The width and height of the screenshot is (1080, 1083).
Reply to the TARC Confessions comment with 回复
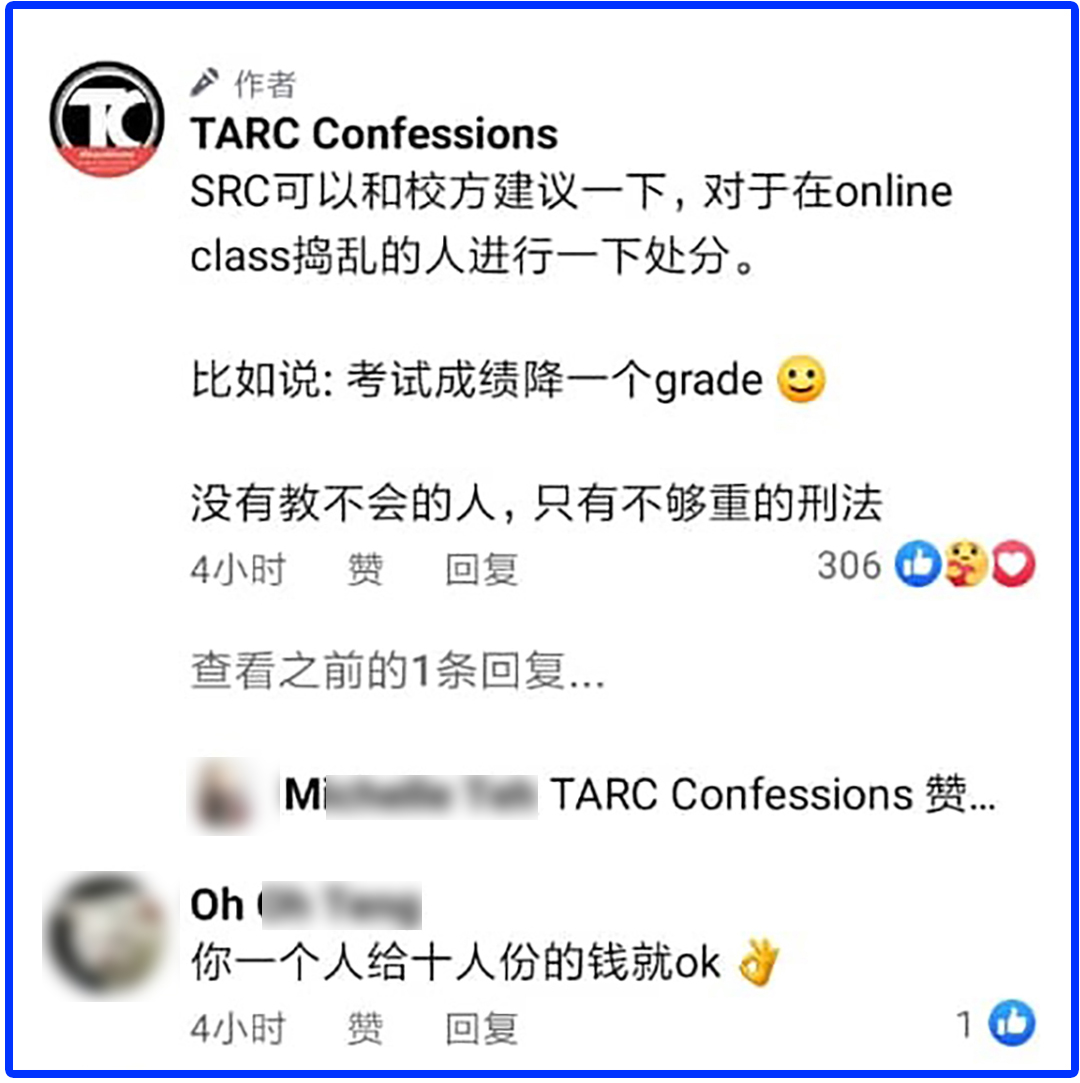click(x=481, y=570)
